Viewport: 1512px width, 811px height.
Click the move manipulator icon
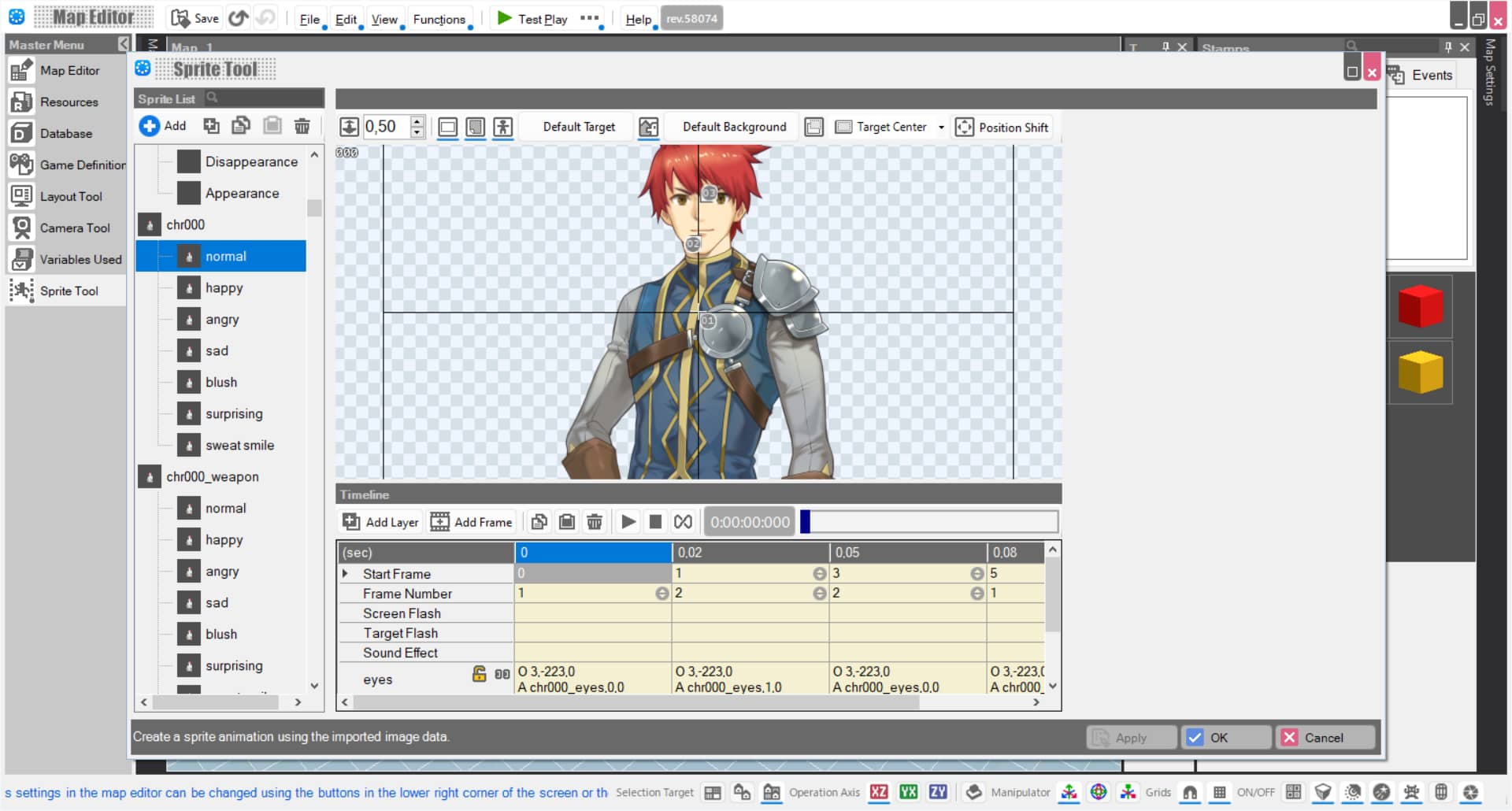(1069, 792)
